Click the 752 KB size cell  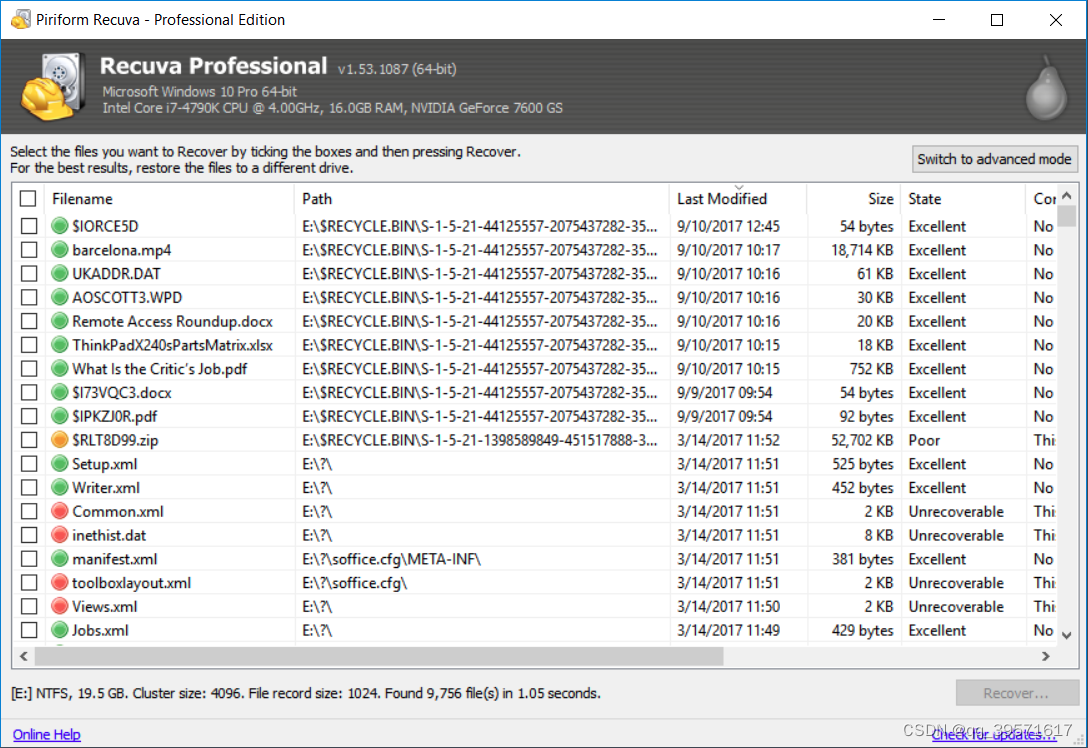pos(872,368)
